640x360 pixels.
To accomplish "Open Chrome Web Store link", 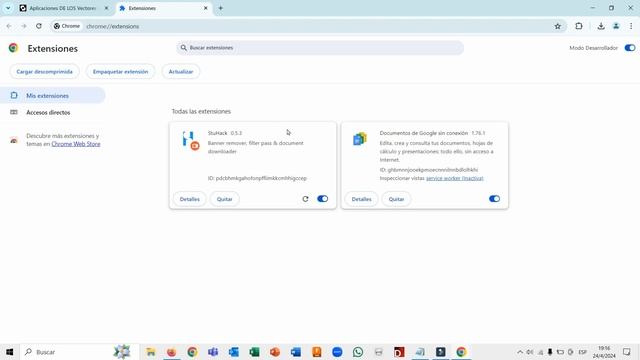I will point(76,144).
